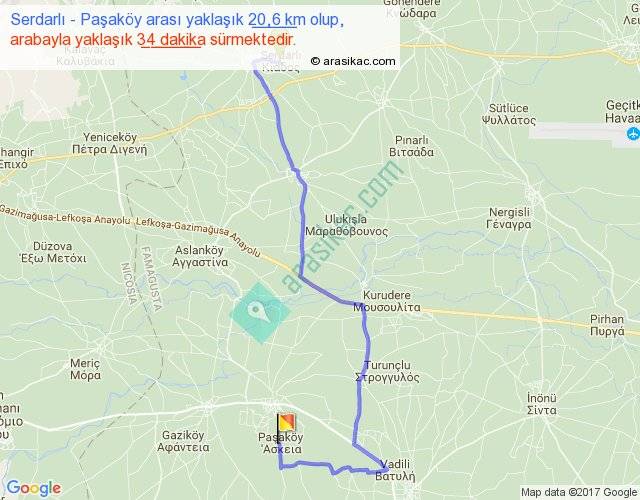Click the Map data ©2017 Google attribution

point(579,493)
